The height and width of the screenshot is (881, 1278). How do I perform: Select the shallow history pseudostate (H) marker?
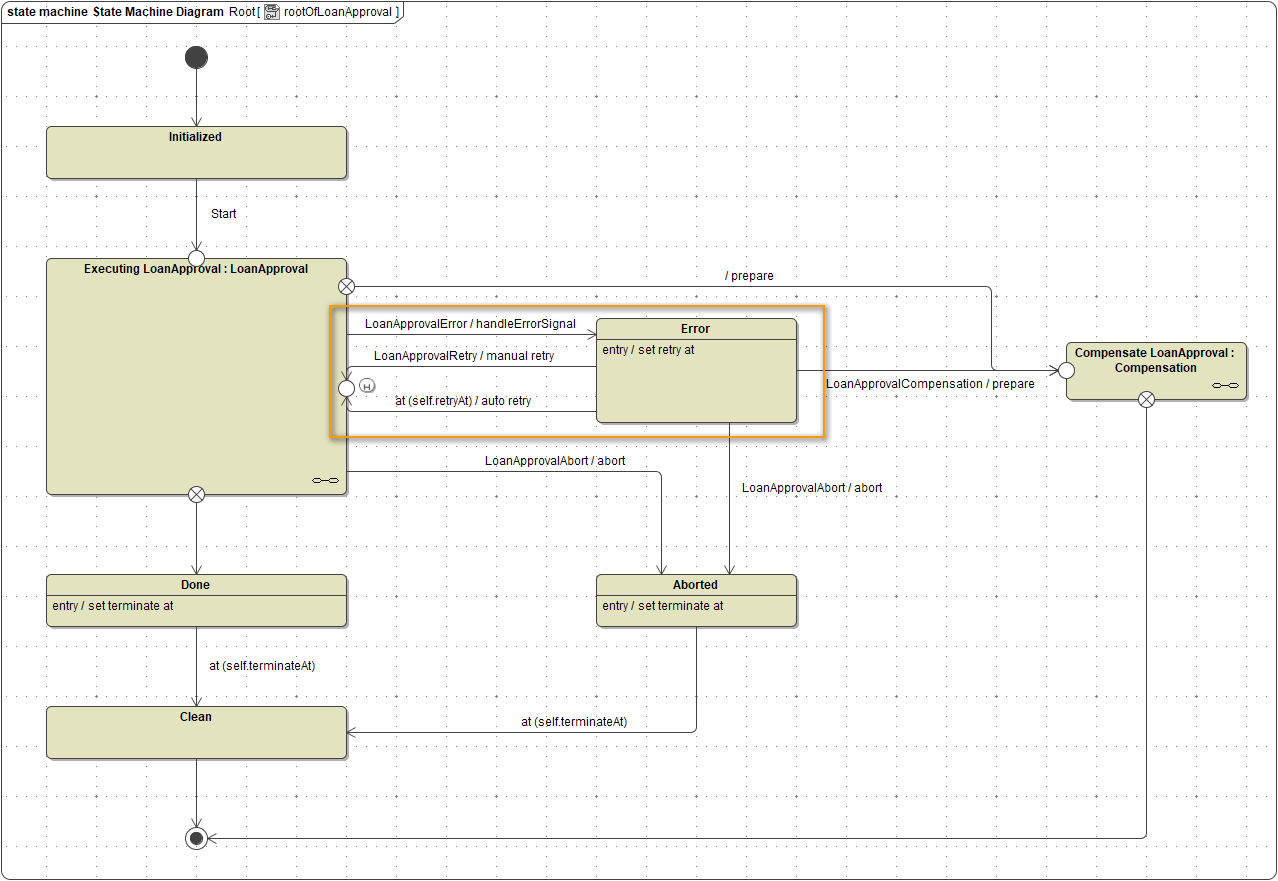367,385
